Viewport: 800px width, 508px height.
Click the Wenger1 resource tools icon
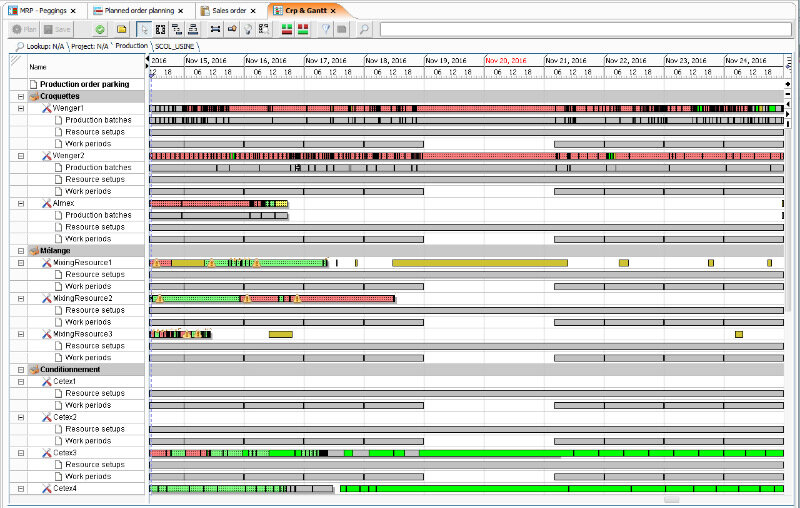[x=46, y=108]
